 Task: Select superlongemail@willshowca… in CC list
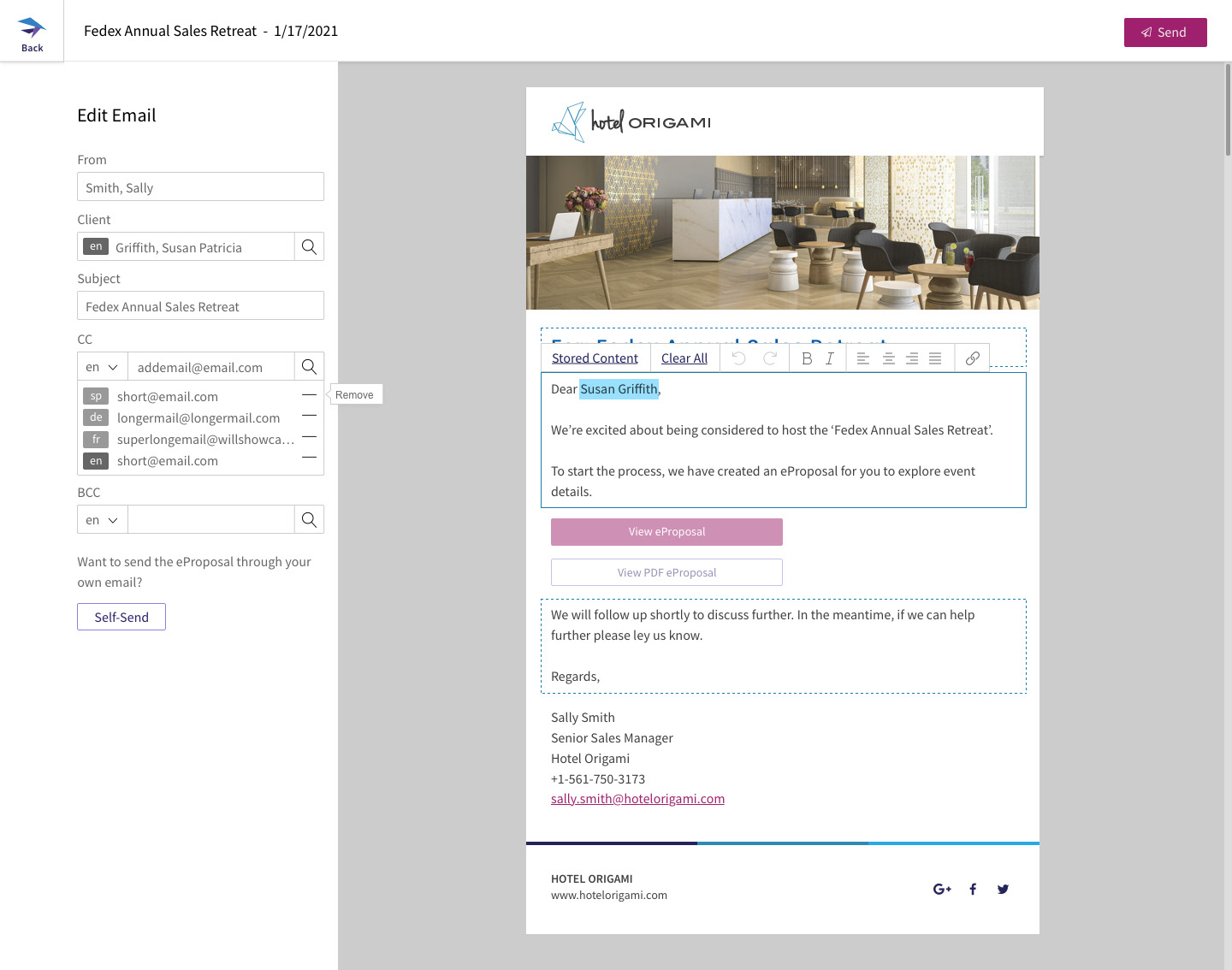[x=205, y=440]
